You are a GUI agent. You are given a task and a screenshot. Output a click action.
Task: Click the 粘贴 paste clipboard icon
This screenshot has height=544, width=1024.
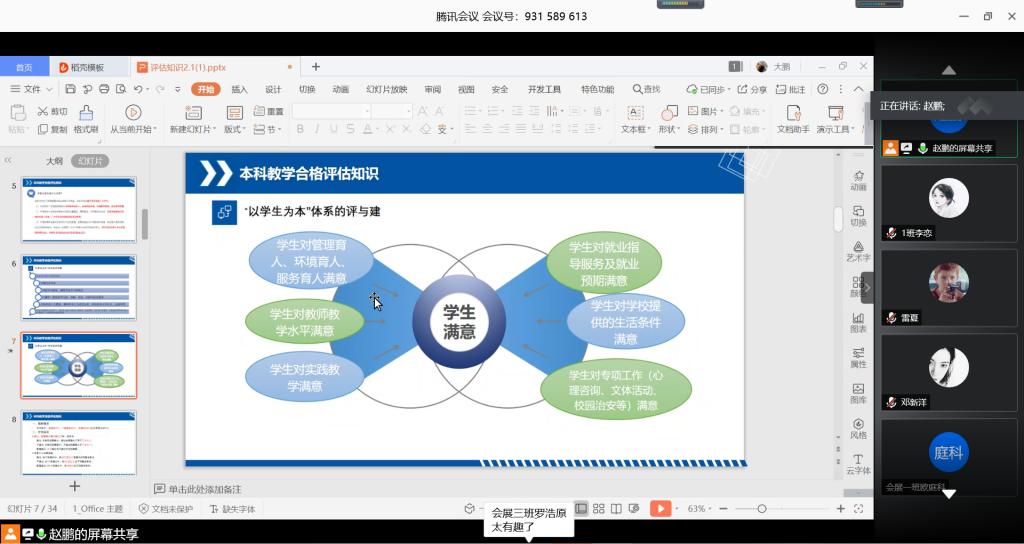click(18, 113)
